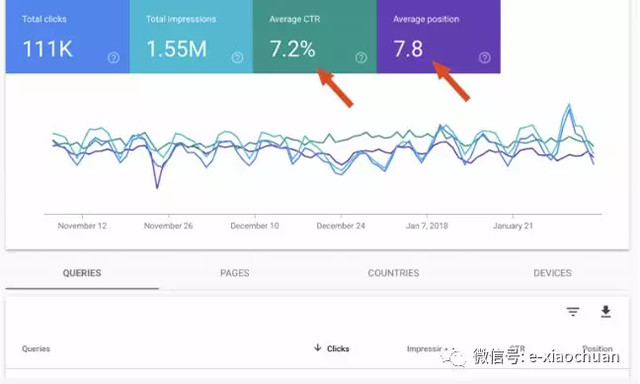Download the table data with the download icon
This screenshot has height=384, width=640.
[x=606, y=312]
